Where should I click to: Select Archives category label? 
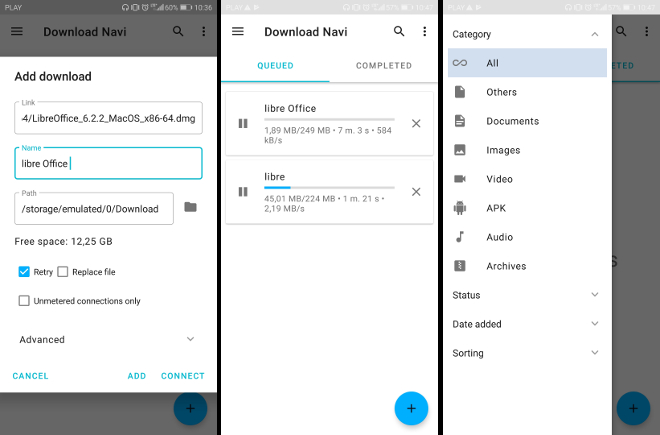click(x=506, y=266)
